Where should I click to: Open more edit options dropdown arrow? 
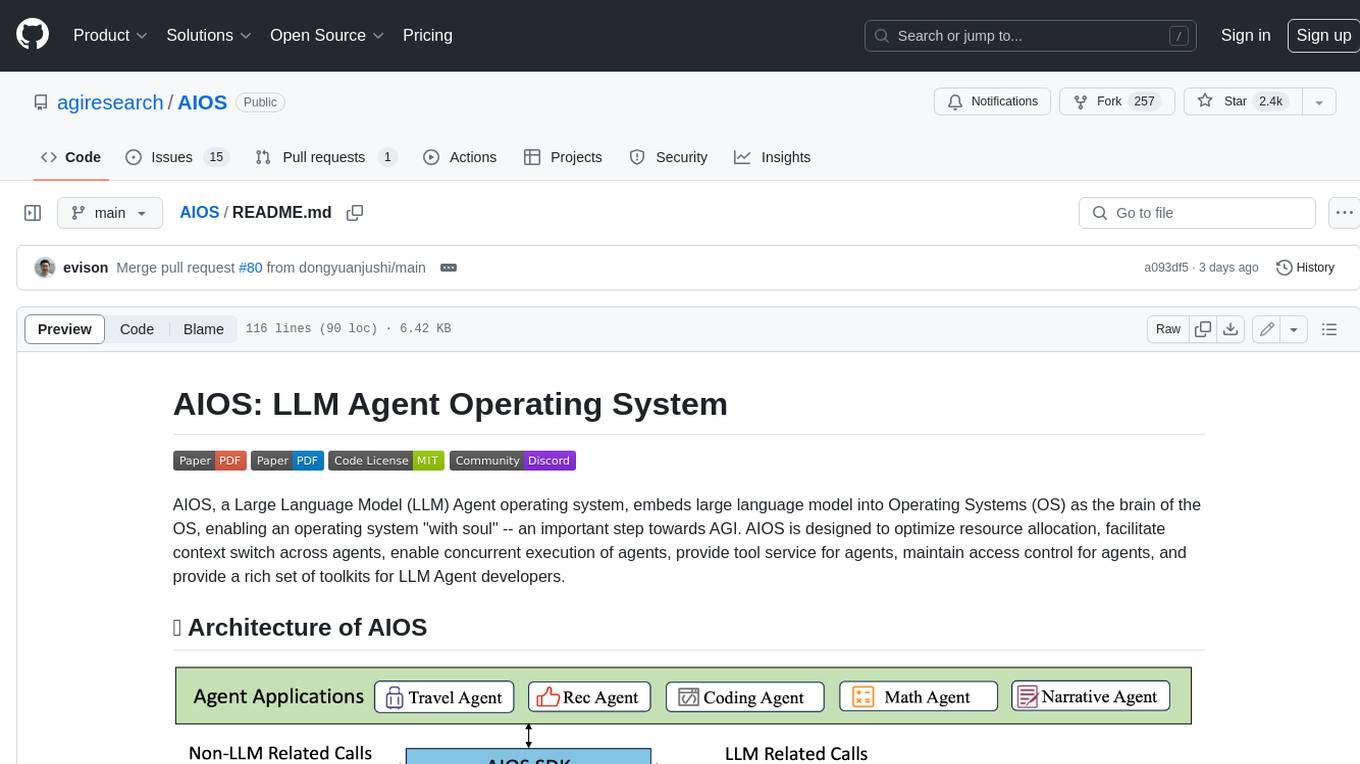[1294, 329]
